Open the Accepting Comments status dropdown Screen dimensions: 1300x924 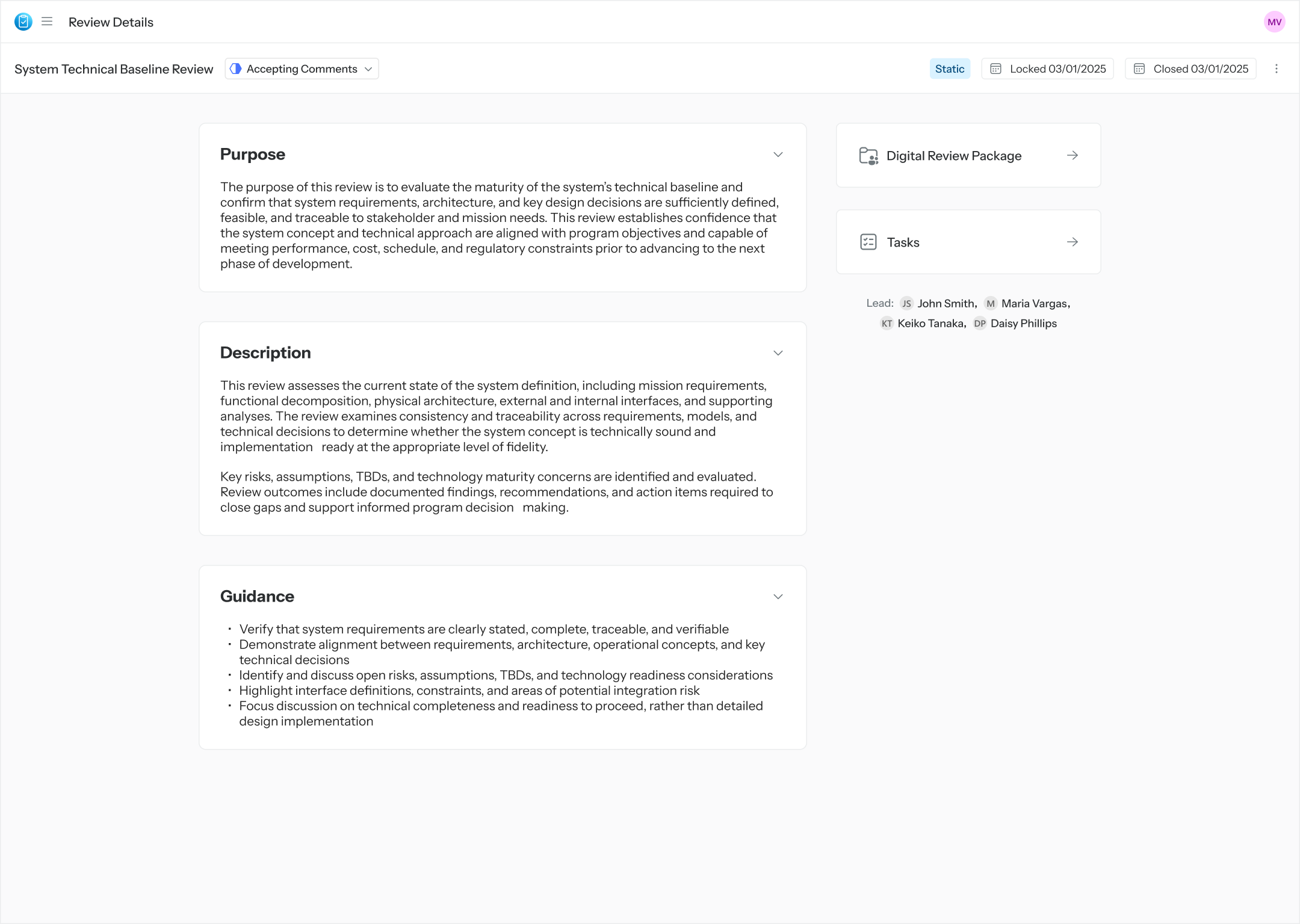coord(301,69)
